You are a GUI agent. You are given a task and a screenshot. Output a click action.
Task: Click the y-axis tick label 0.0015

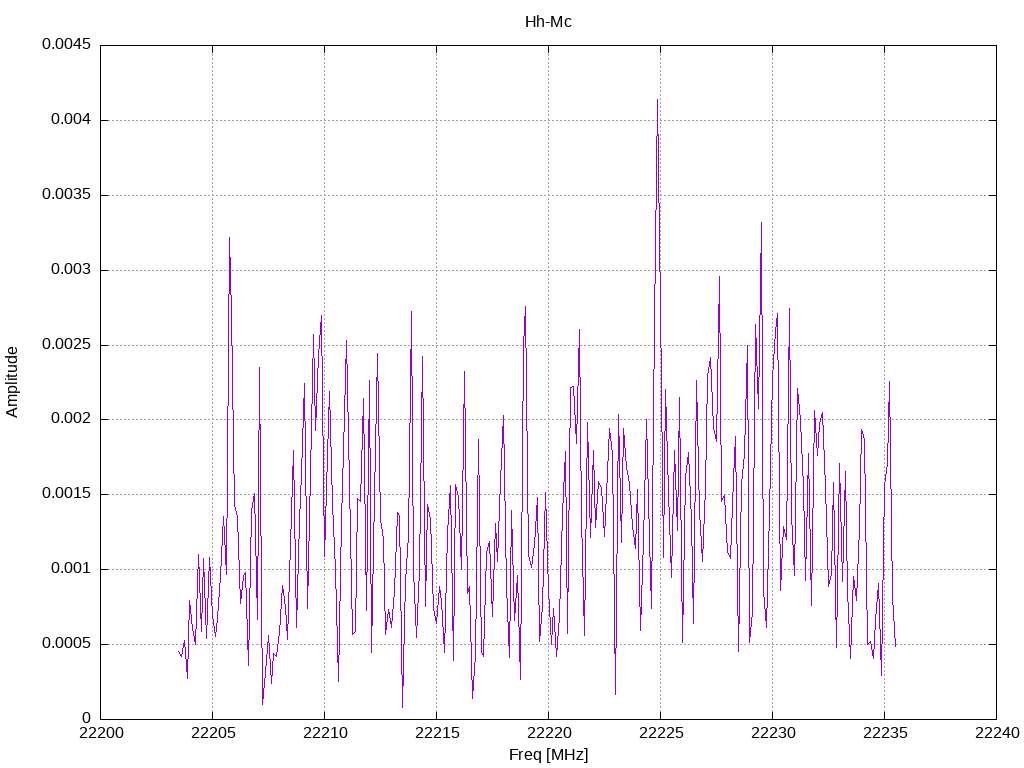[67, 494]
